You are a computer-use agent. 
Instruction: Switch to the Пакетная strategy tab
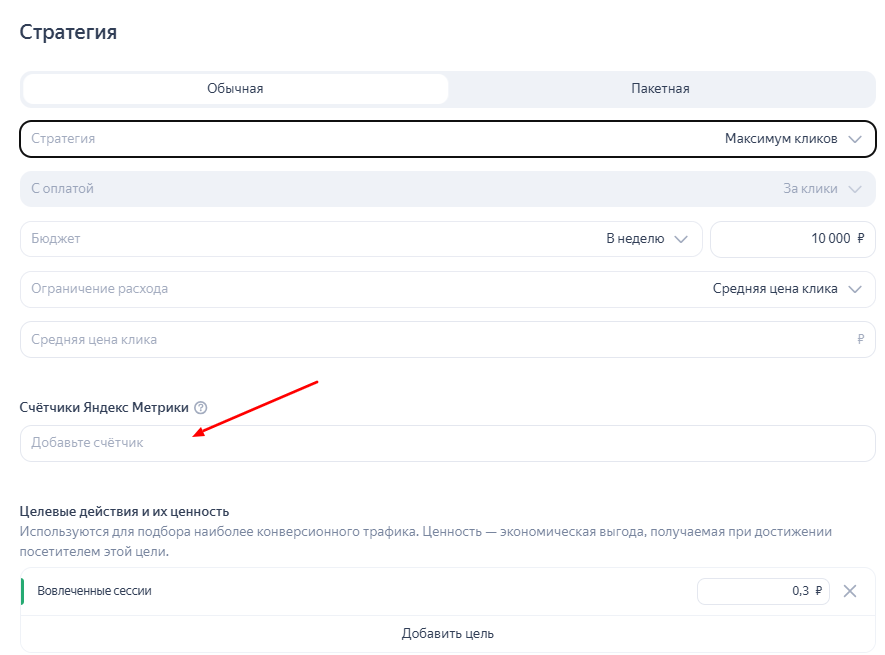click(660, 89)
